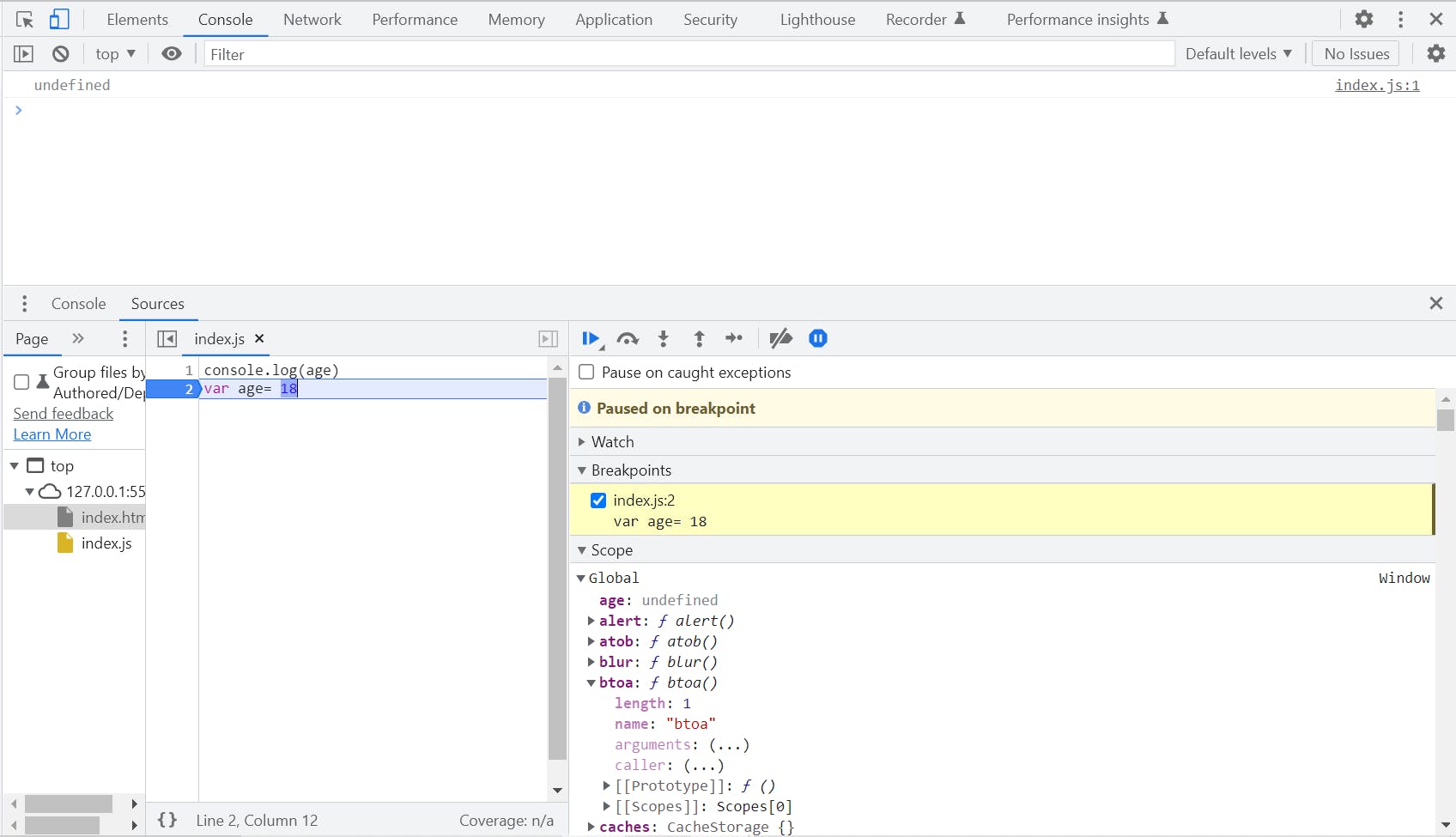Expand the [[Prototype]] entry
1456x837 pixels.
pos(606,785)
